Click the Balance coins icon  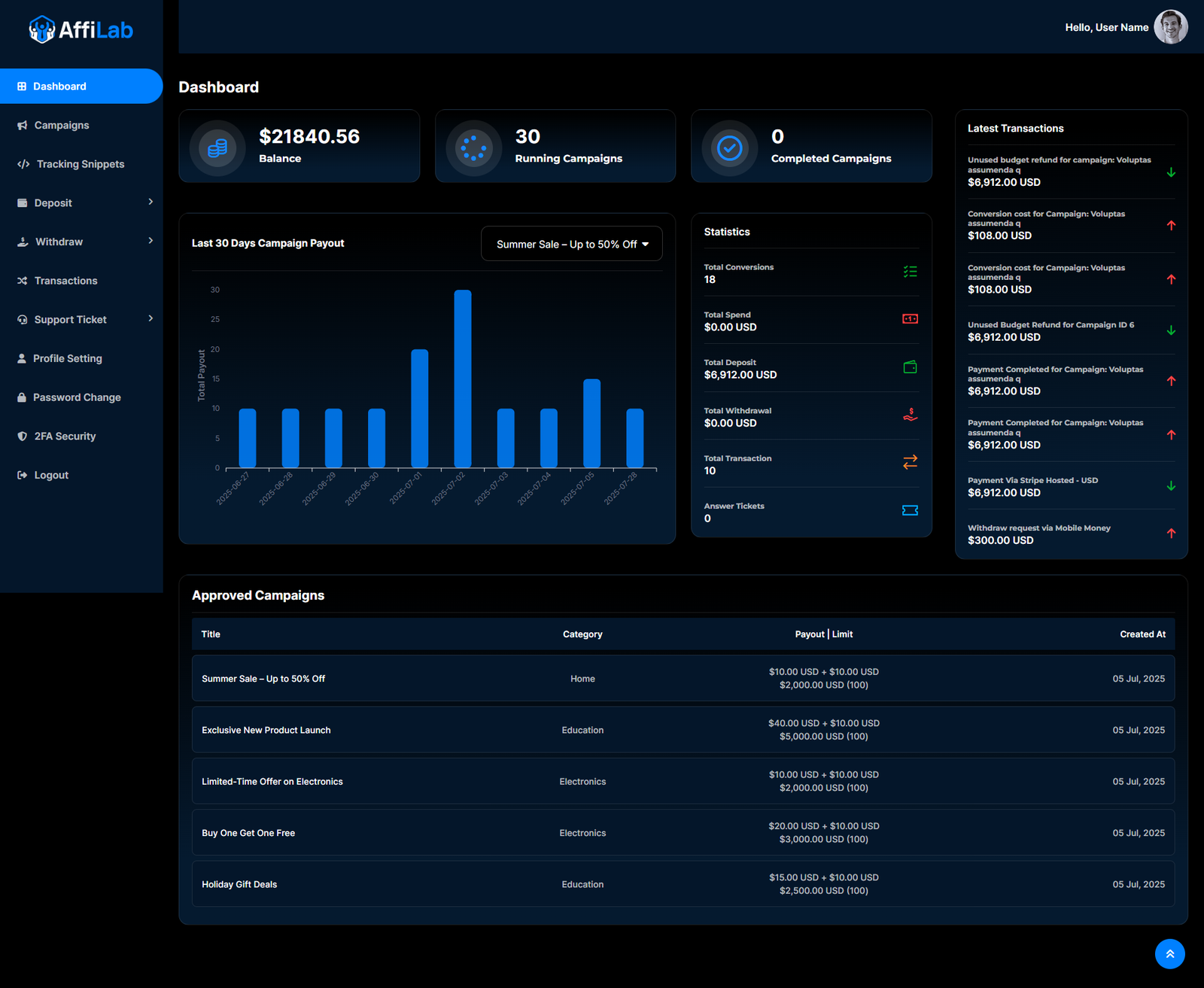point(217,147)
